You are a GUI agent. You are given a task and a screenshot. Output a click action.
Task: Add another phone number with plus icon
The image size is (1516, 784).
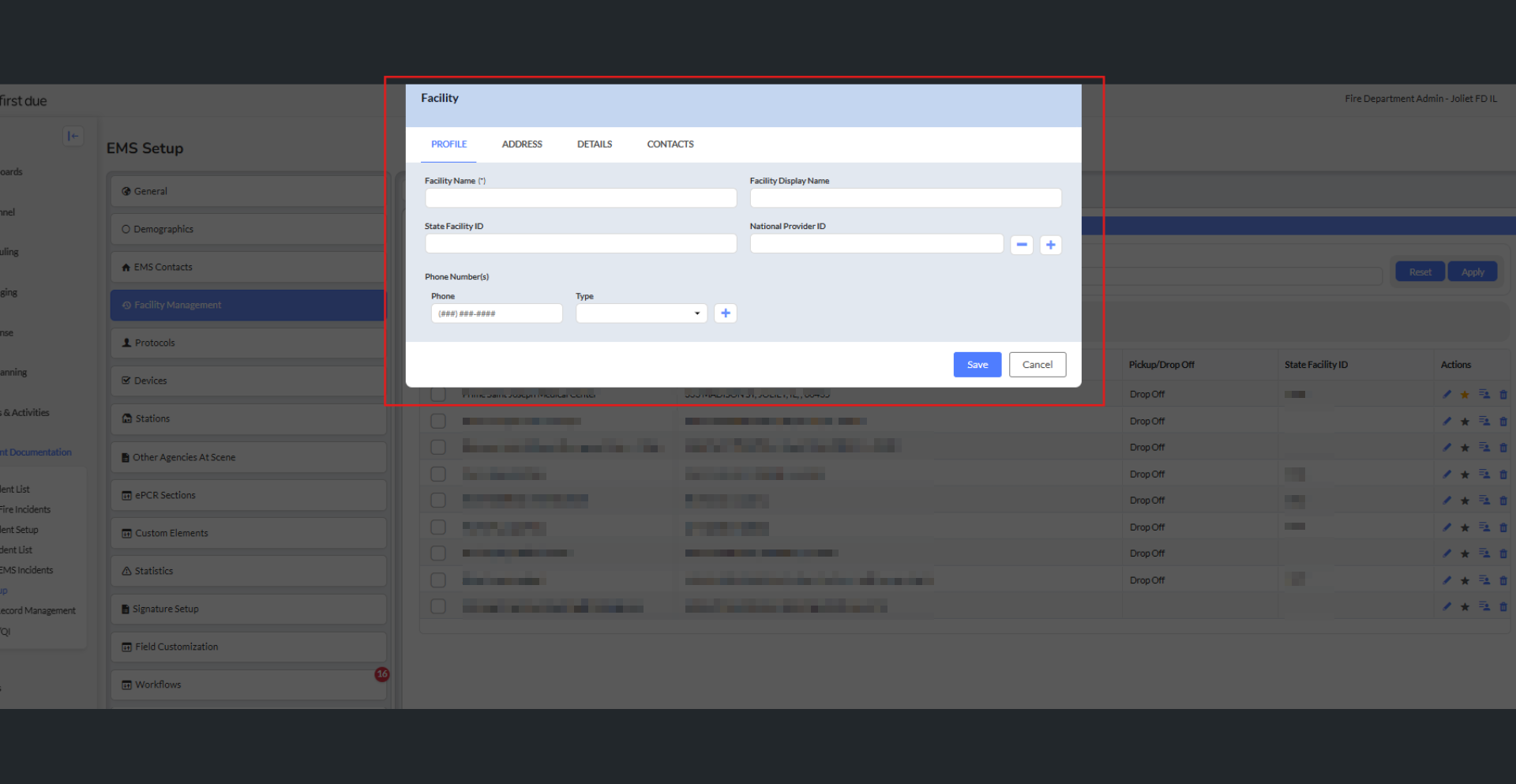pos(725,313)
